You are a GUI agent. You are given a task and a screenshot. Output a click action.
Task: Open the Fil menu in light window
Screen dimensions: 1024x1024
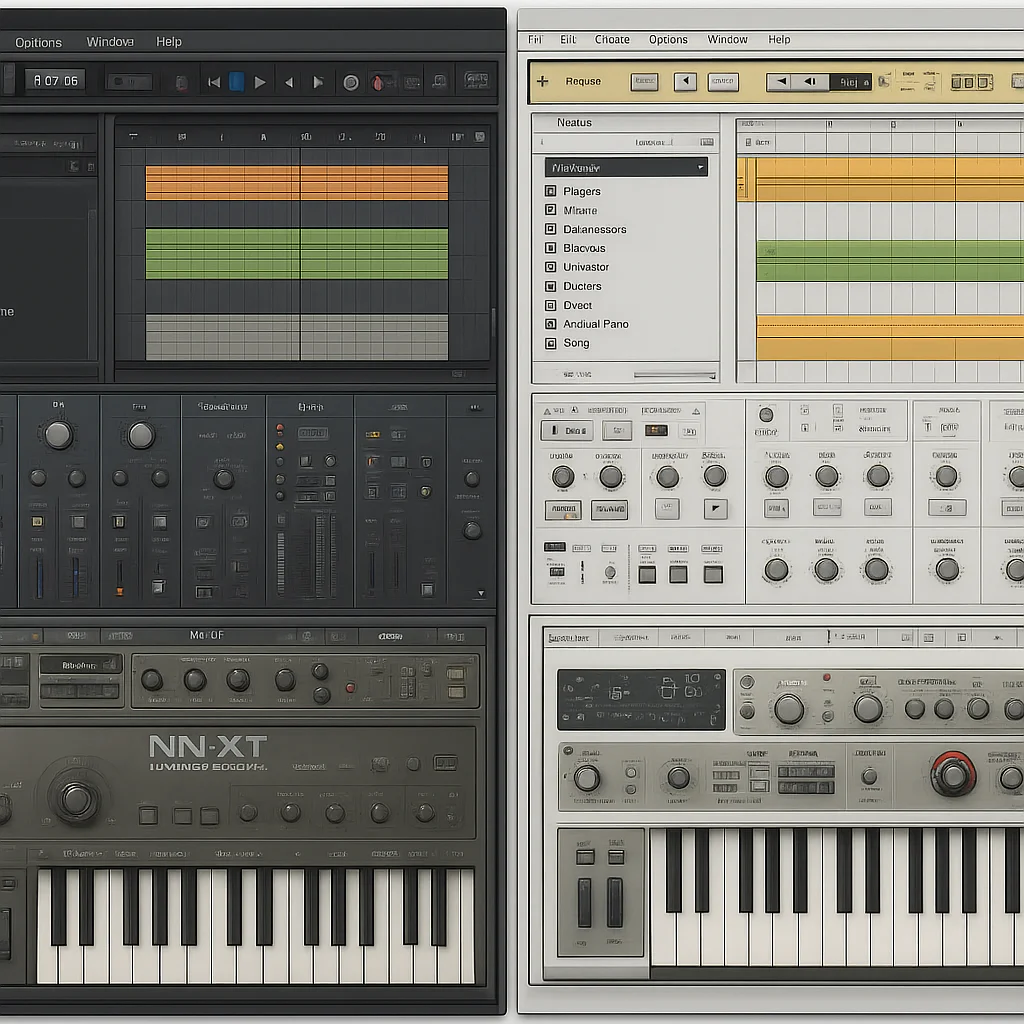[535, 39]
